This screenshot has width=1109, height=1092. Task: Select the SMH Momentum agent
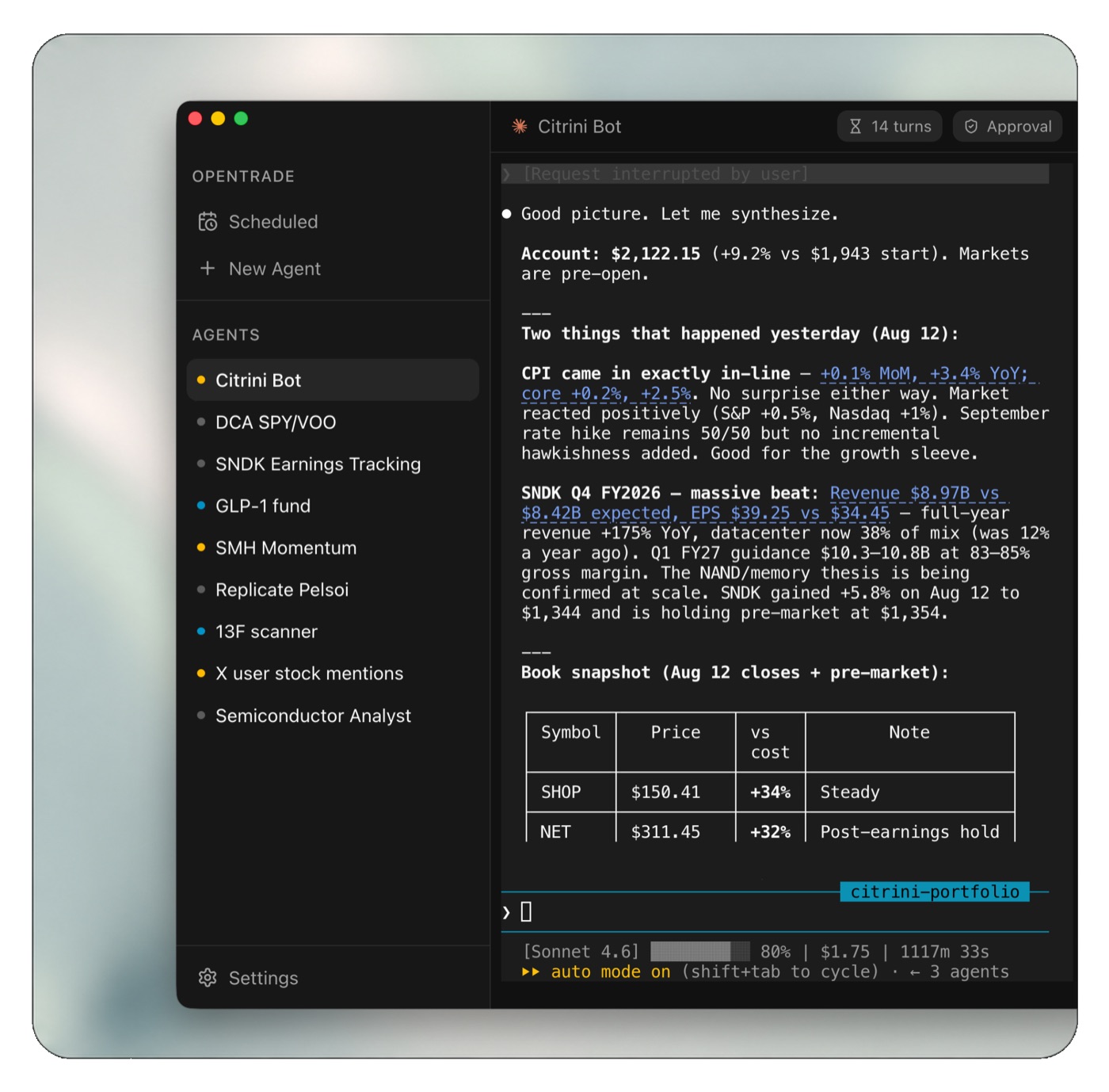333,548
